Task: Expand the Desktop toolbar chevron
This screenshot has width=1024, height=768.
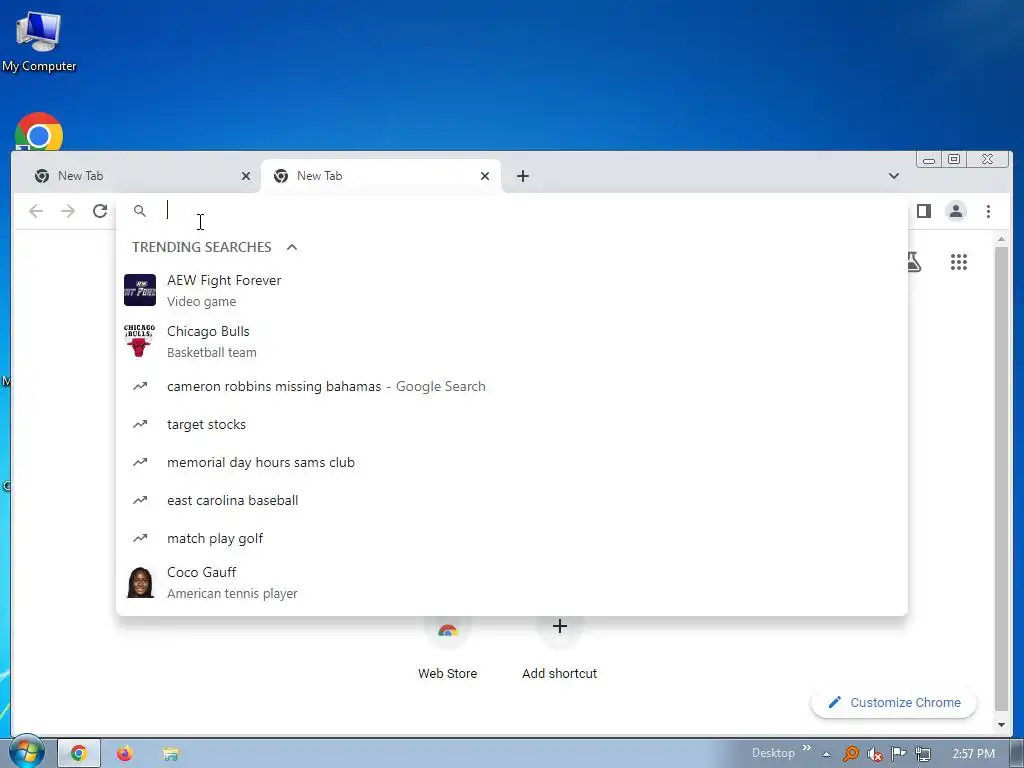Action: pyautogui.click(x=807, y=748)
